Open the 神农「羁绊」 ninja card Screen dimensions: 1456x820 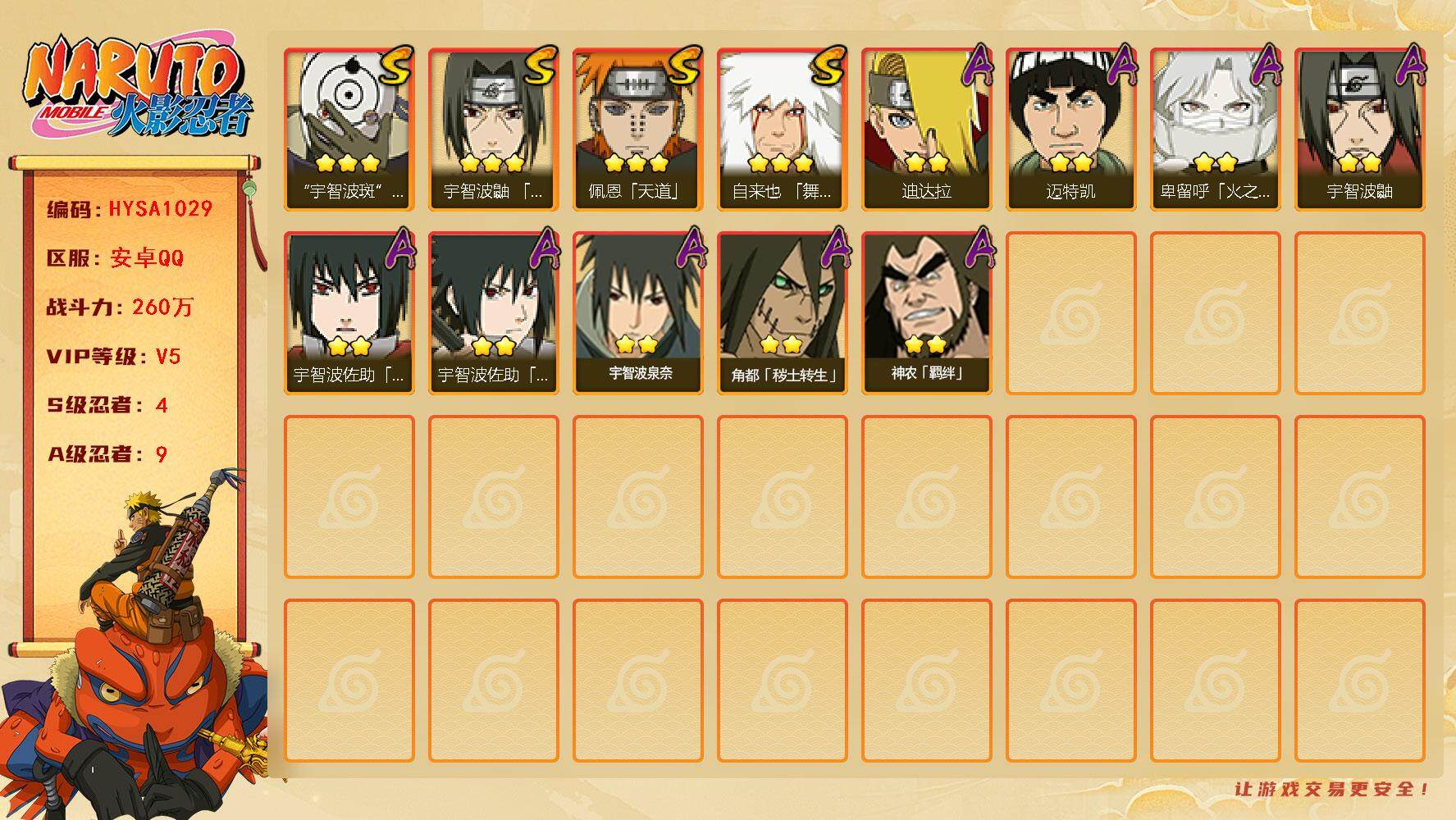927,313
